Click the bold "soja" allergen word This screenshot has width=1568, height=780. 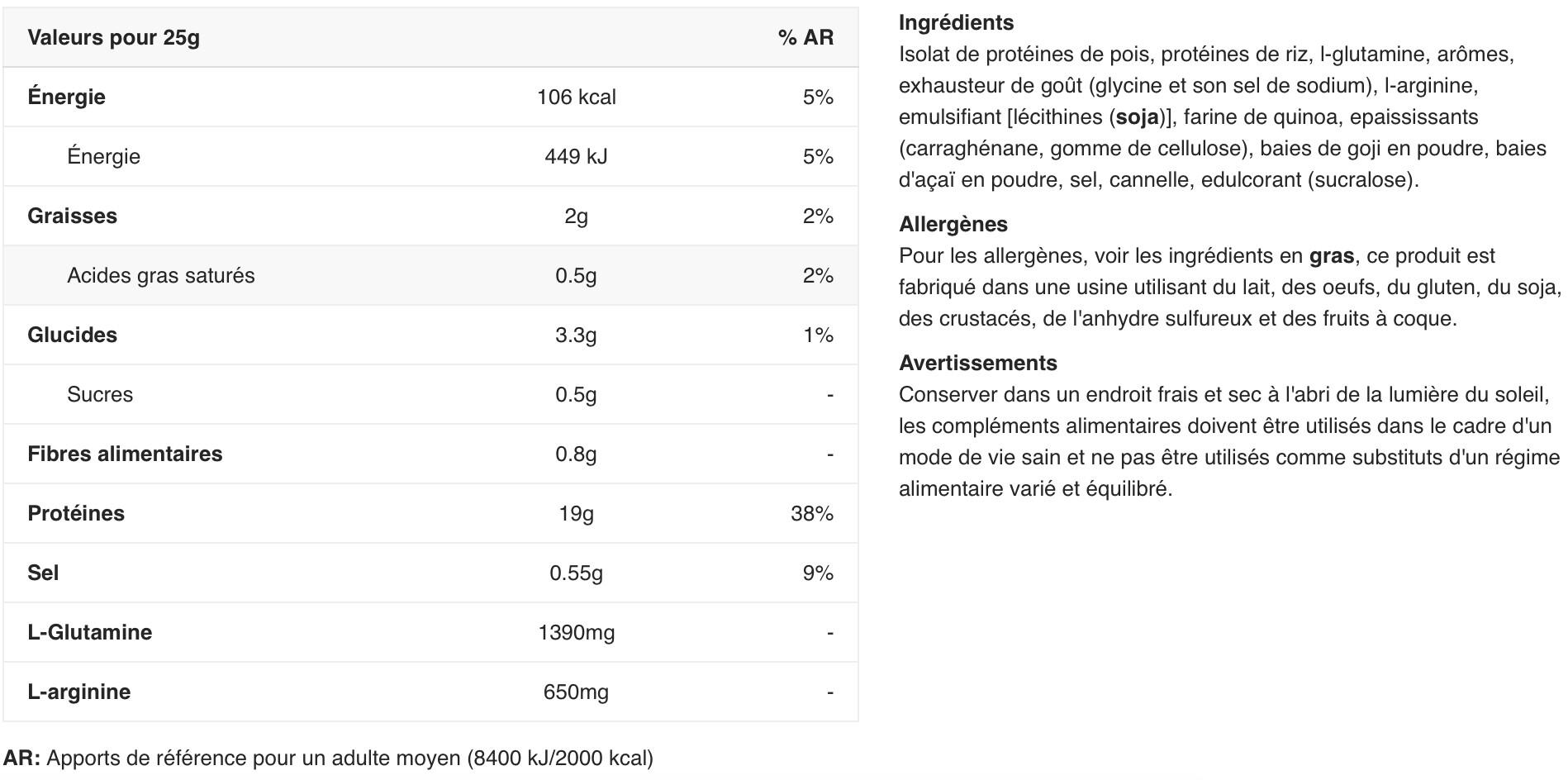[1138, 117]
